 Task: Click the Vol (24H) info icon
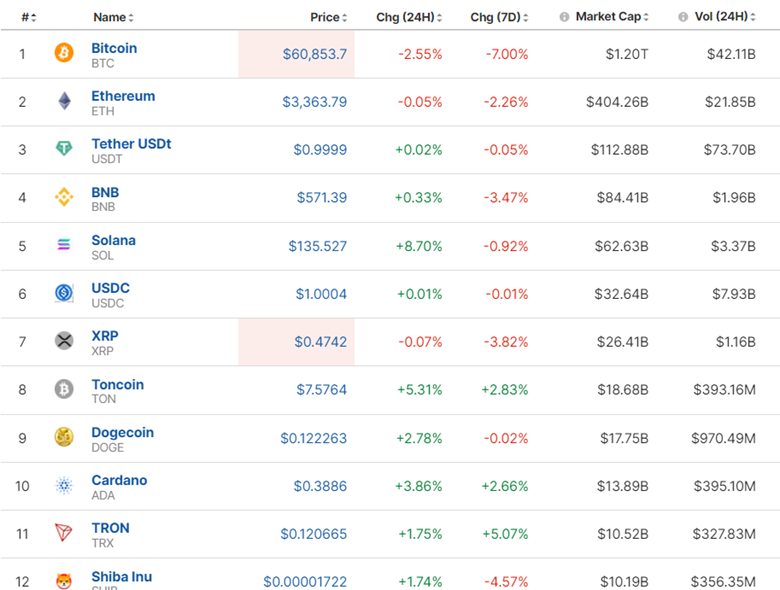pos(683,17)
